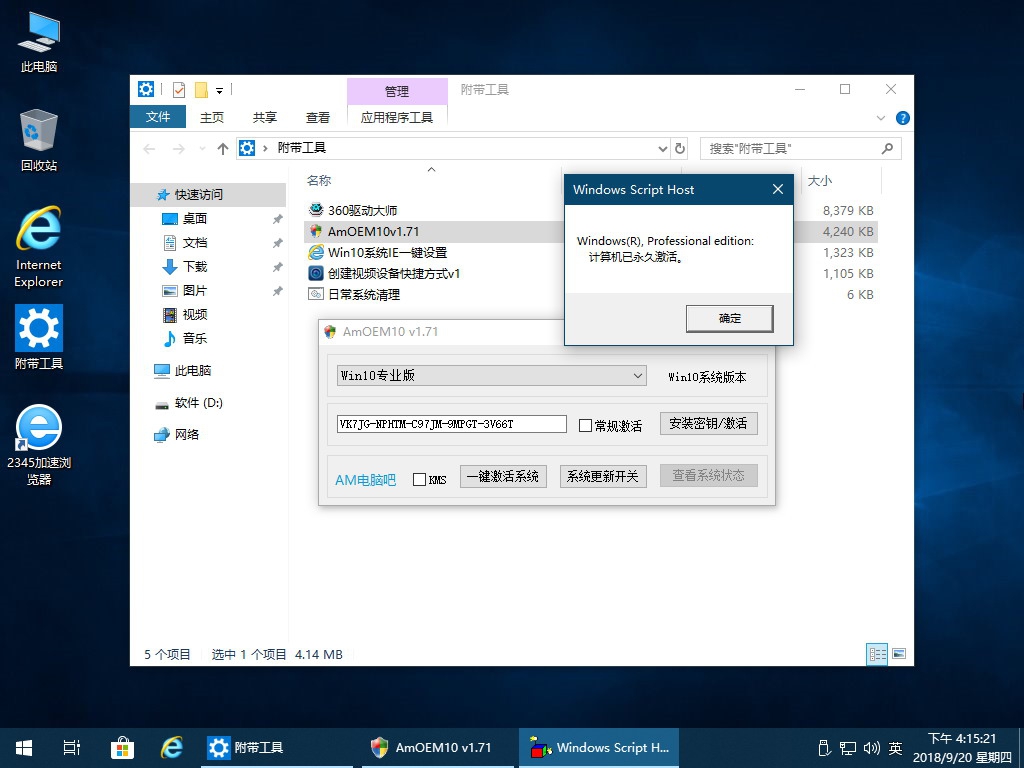Open Task View on taskbar
The width and height of the screenshot is (1024, 768).
[72, 748]
